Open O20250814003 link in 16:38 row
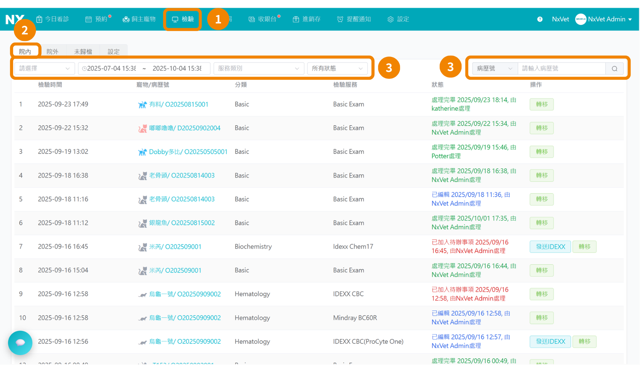Screen dimensions: 640x365 (x=182, y=176)
